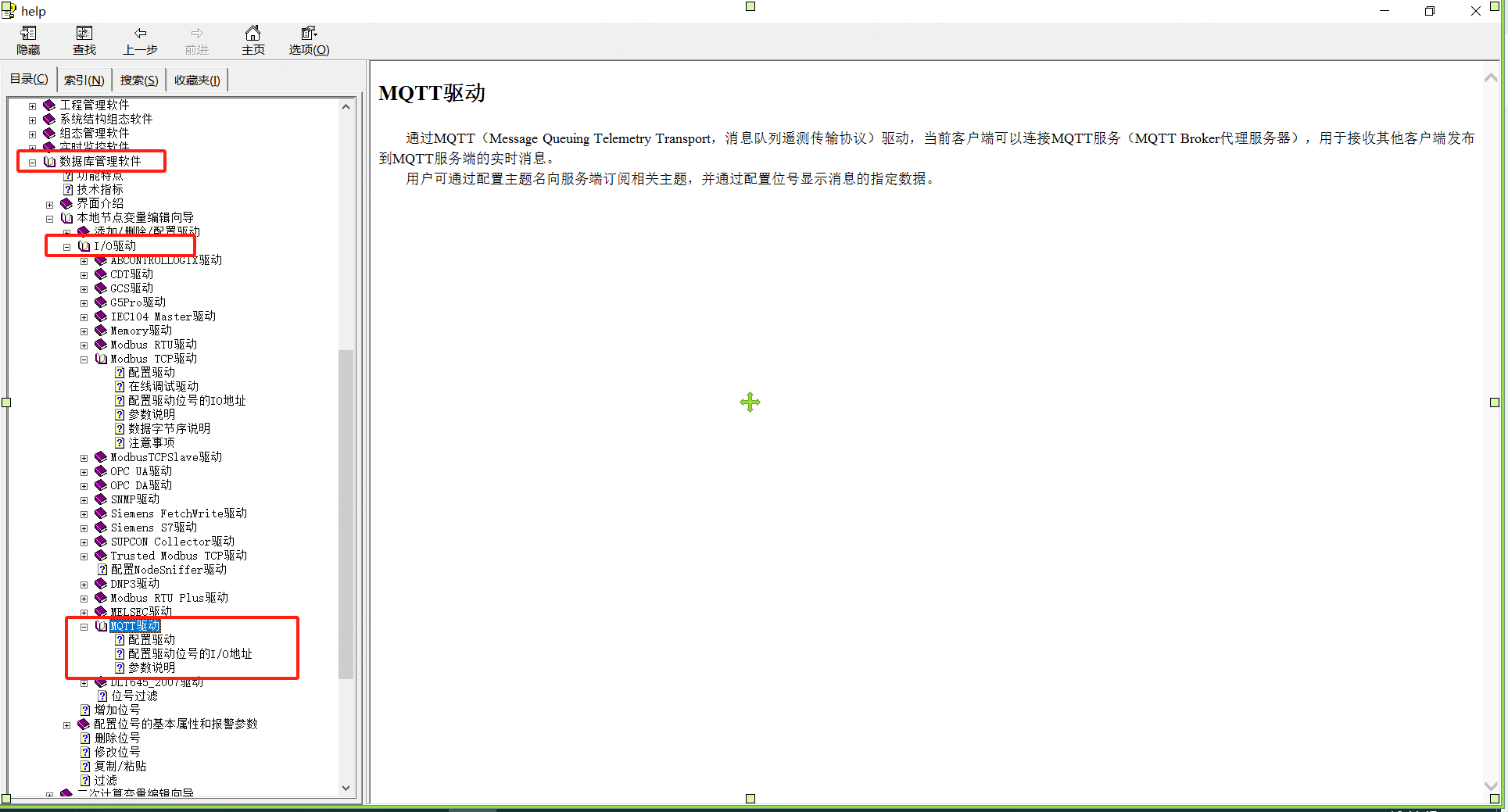Image resolution: width=1508 pixels, height=812 pixels.
Task: Expand the Siemens S7驱动 node
Action: click(84, 528)
